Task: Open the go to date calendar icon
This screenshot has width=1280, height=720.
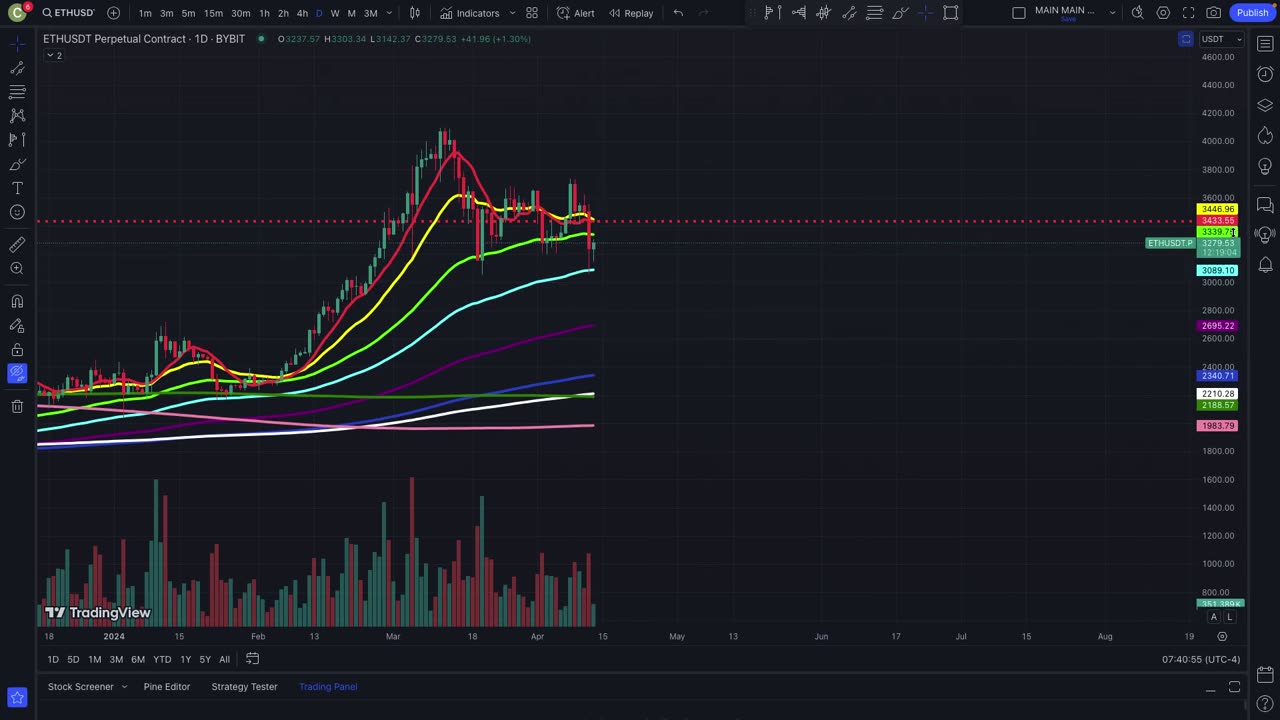Action: tap(253, 659)
